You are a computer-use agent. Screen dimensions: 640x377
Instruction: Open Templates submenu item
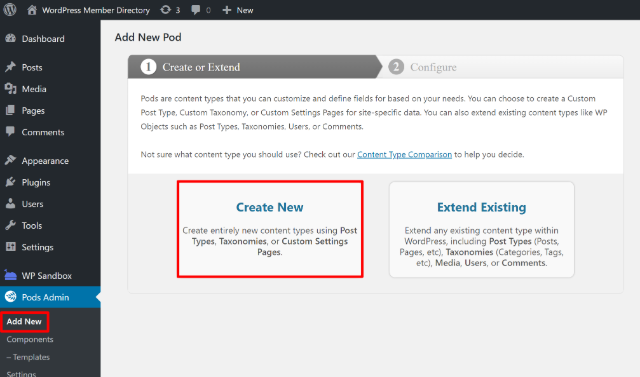pos(28,357)
